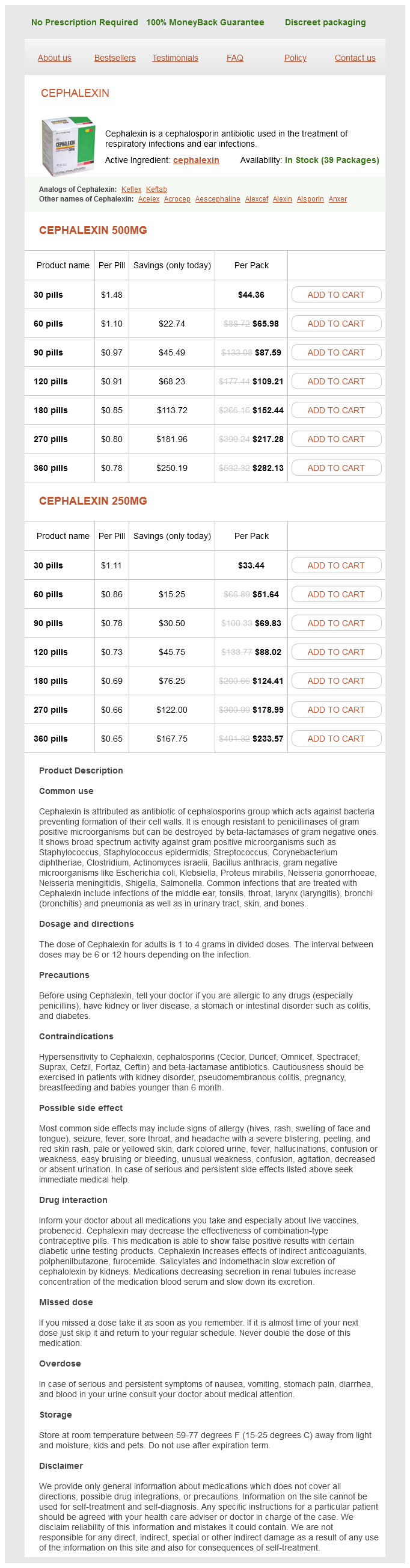Add 360 pills of 500mg to cart
Viewport: 410px width, 1568px height.
point(336,468)
